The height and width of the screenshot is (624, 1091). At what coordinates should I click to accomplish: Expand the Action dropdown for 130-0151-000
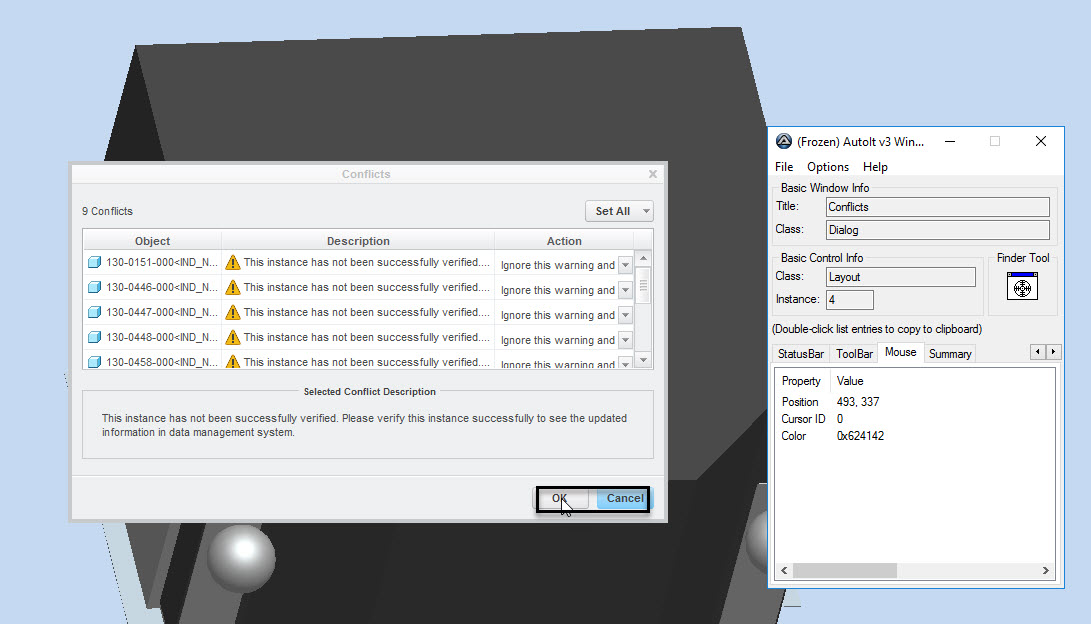[626, 265]
